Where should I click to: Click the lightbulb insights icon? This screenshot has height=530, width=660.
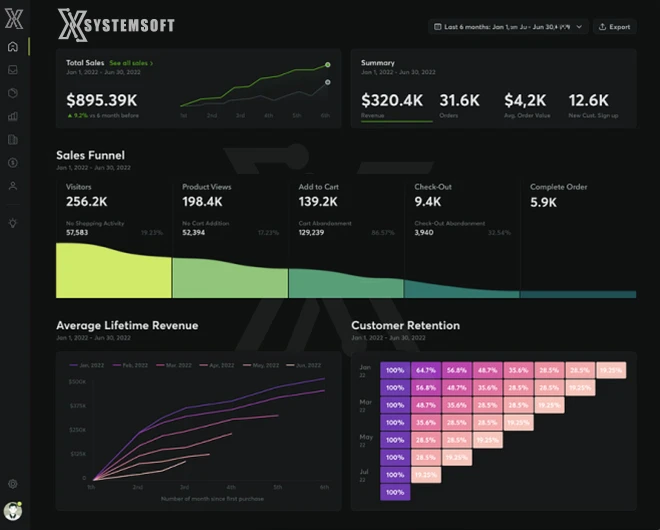point(13,223)
